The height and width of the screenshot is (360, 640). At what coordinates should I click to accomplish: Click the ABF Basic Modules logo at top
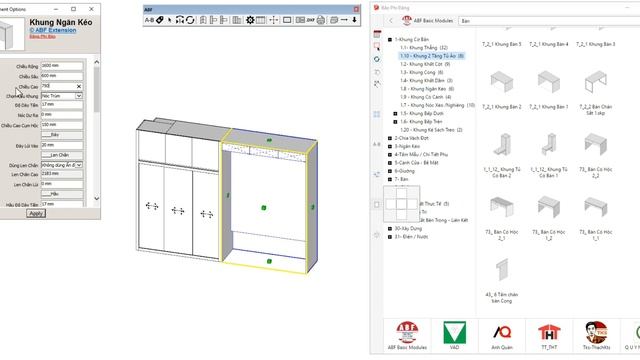tap(407, 20)
